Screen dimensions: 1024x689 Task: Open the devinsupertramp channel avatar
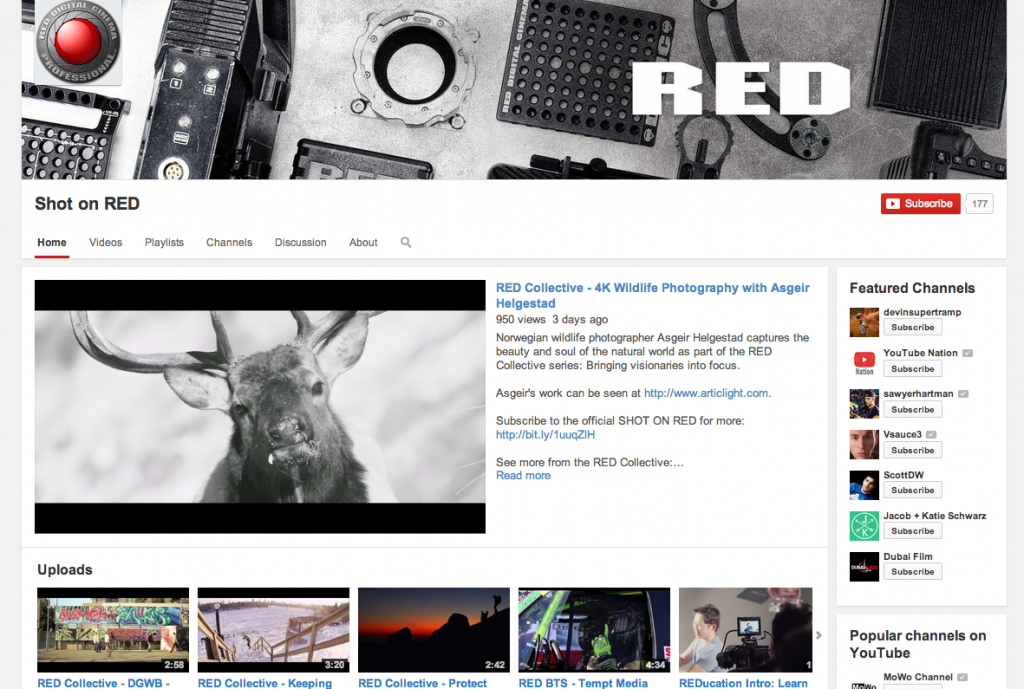point(863,322)
